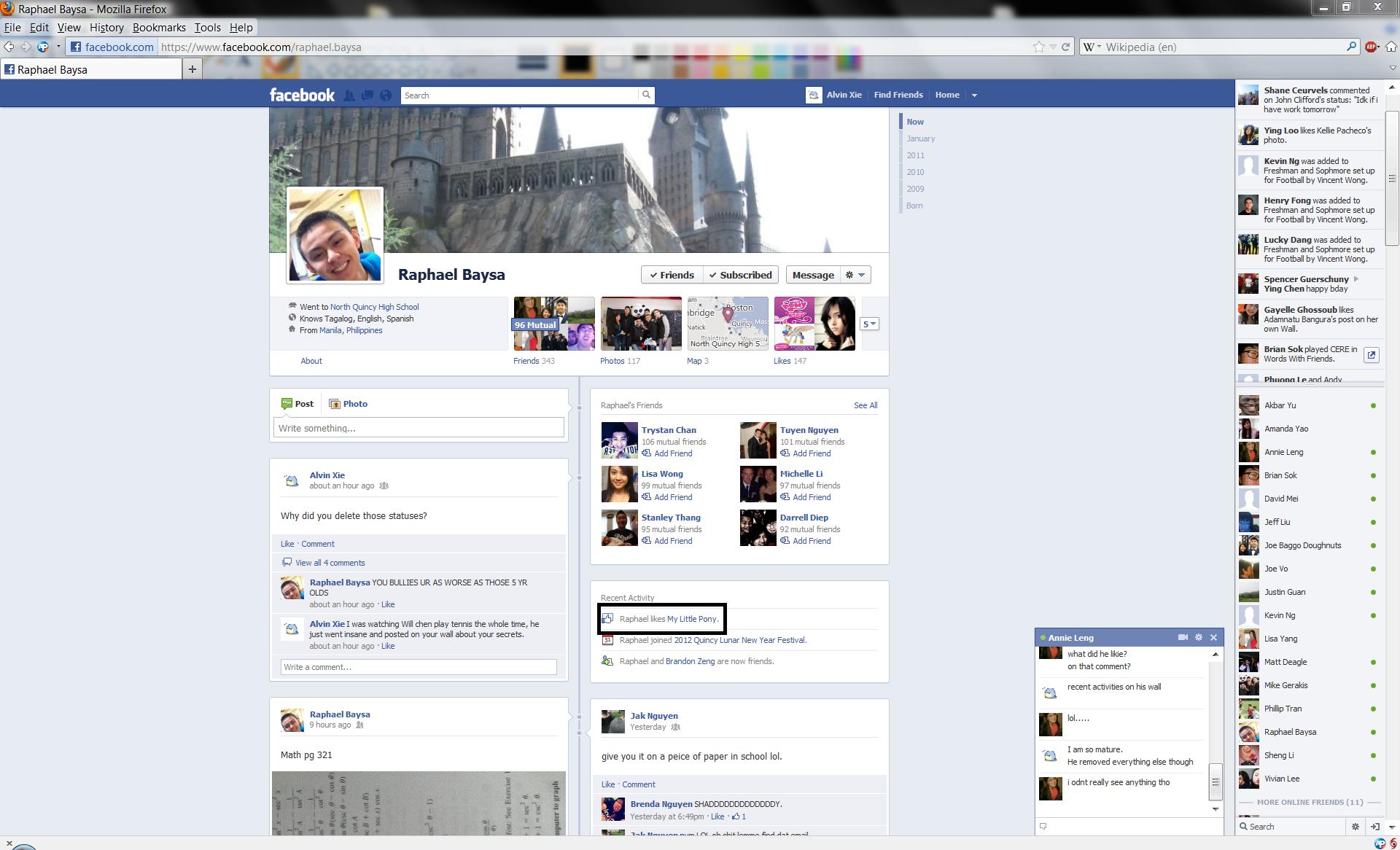Expand More Online Friends (11)

(x=1310, y=802)
